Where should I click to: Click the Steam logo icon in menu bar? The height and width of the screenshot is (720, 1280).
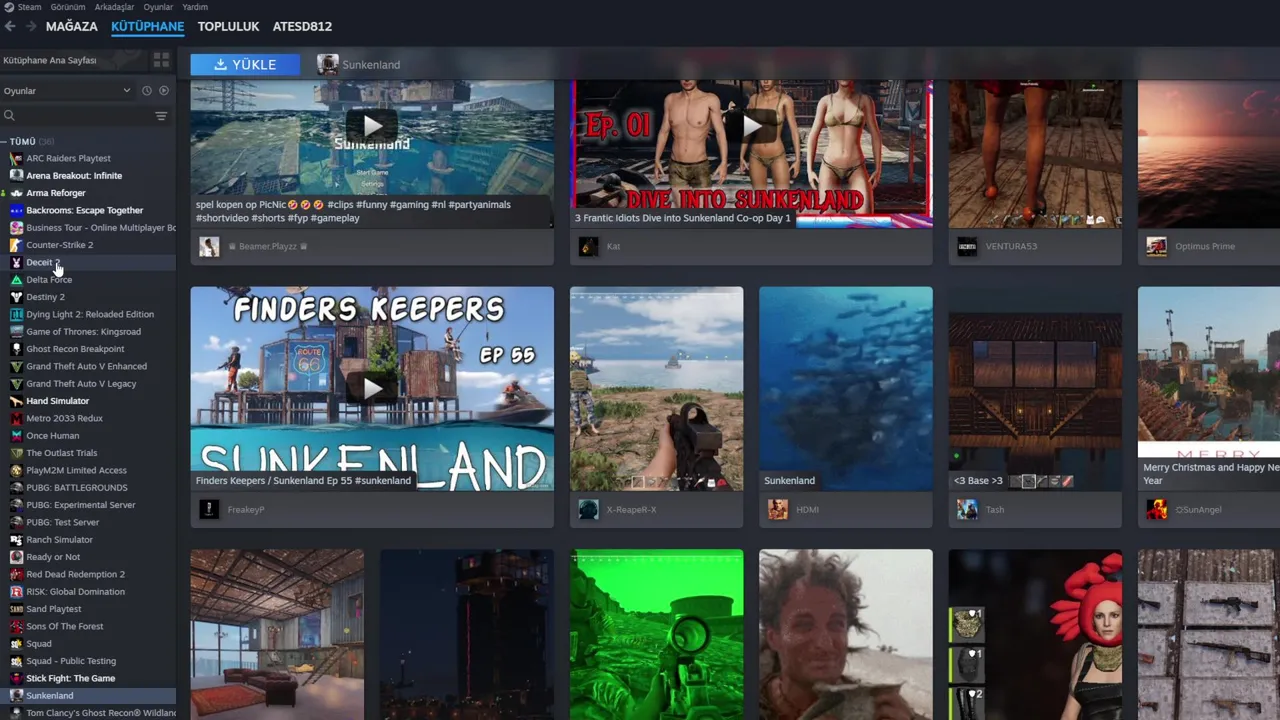(9, 7)
